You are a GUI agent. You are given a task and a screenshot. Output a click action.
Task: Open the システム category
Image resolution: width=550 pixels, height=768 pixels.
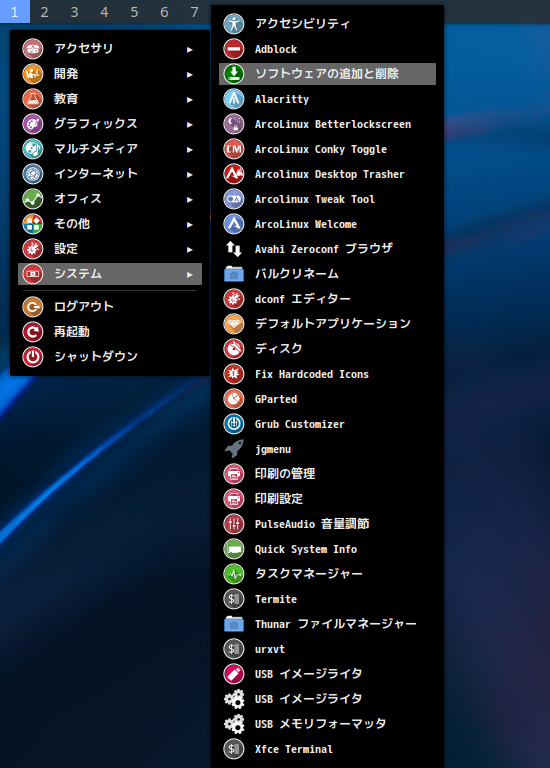(110, 274)
